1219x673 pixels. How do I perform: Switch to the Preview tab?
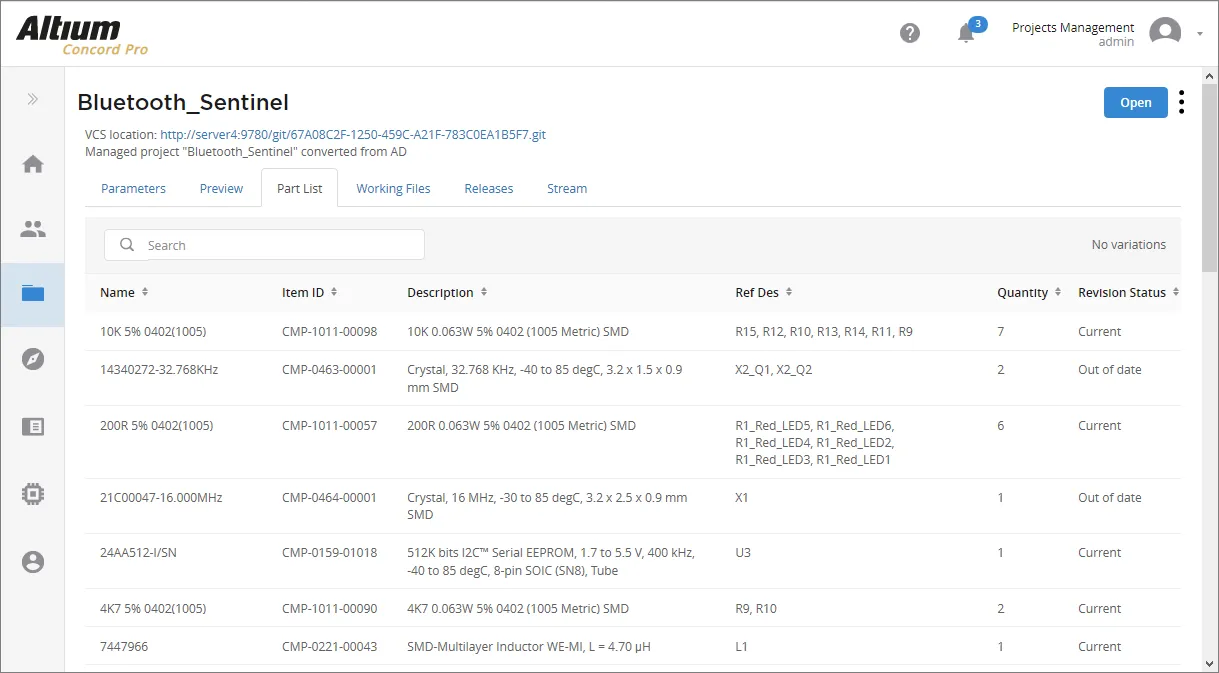(x=221, y=188)
